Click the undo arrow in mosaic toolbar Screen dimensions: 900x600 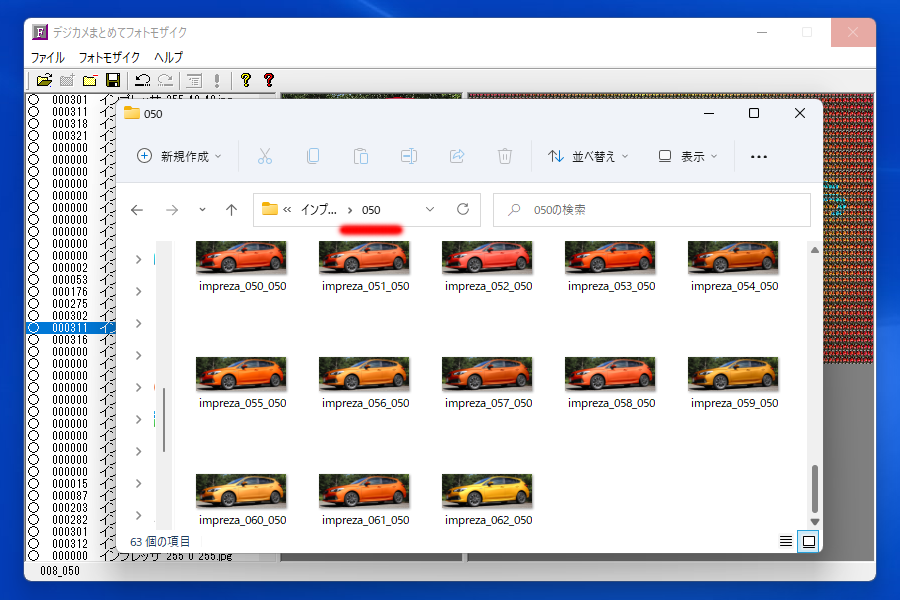[142, 80]
